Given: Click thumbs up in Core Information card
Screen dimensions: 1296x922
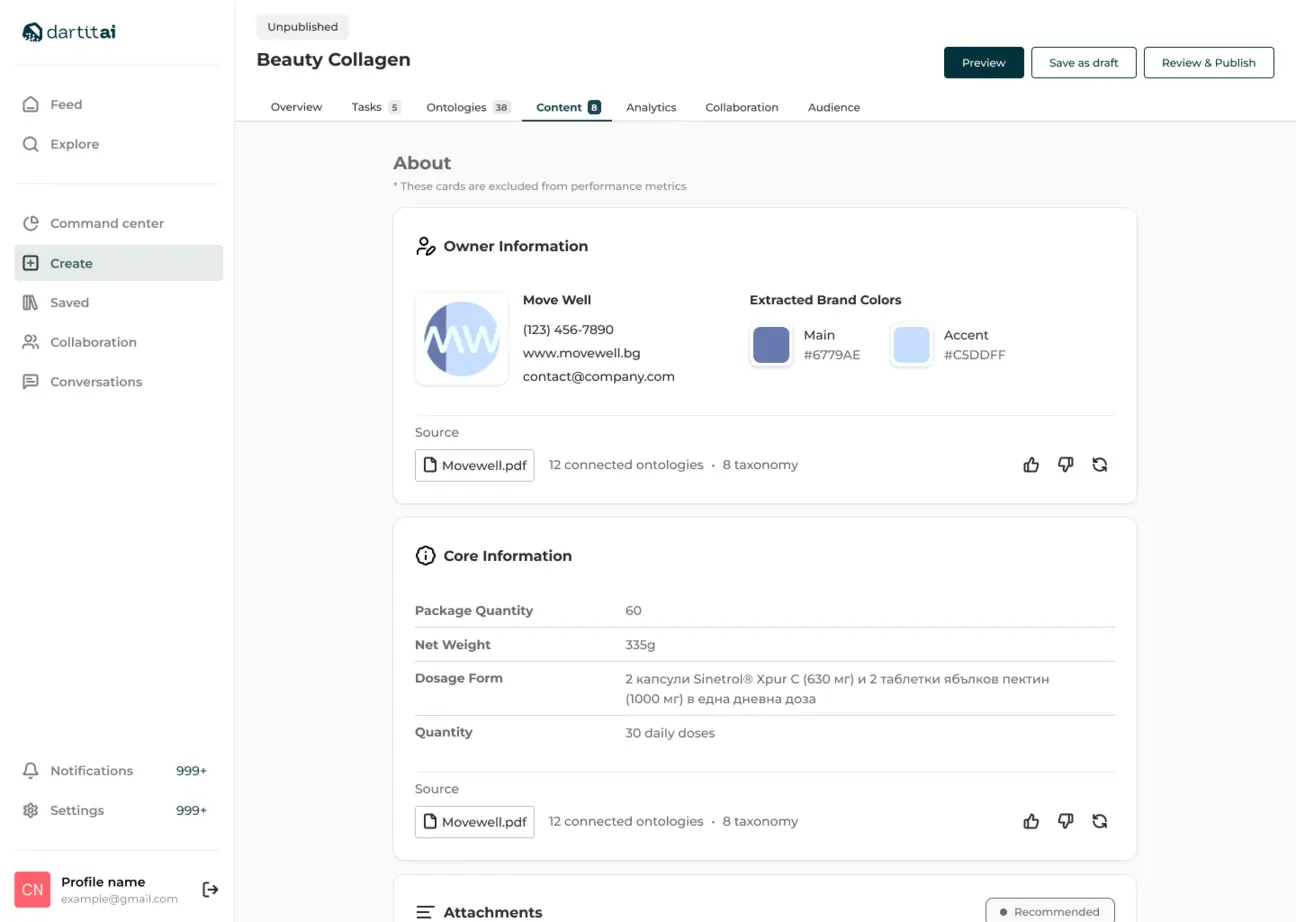Looking at the screenshot, I should point(1031,822).
